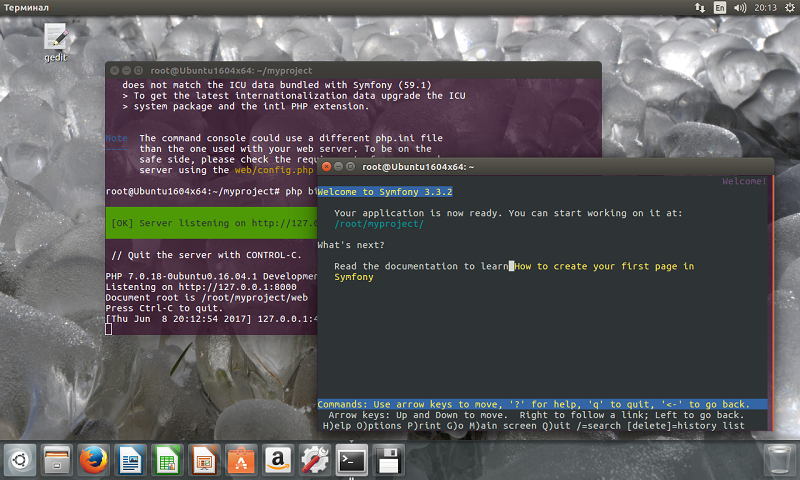Maximize the front terminal window
800x480 pixels.
pyautogui.click(x=350, y=167)
